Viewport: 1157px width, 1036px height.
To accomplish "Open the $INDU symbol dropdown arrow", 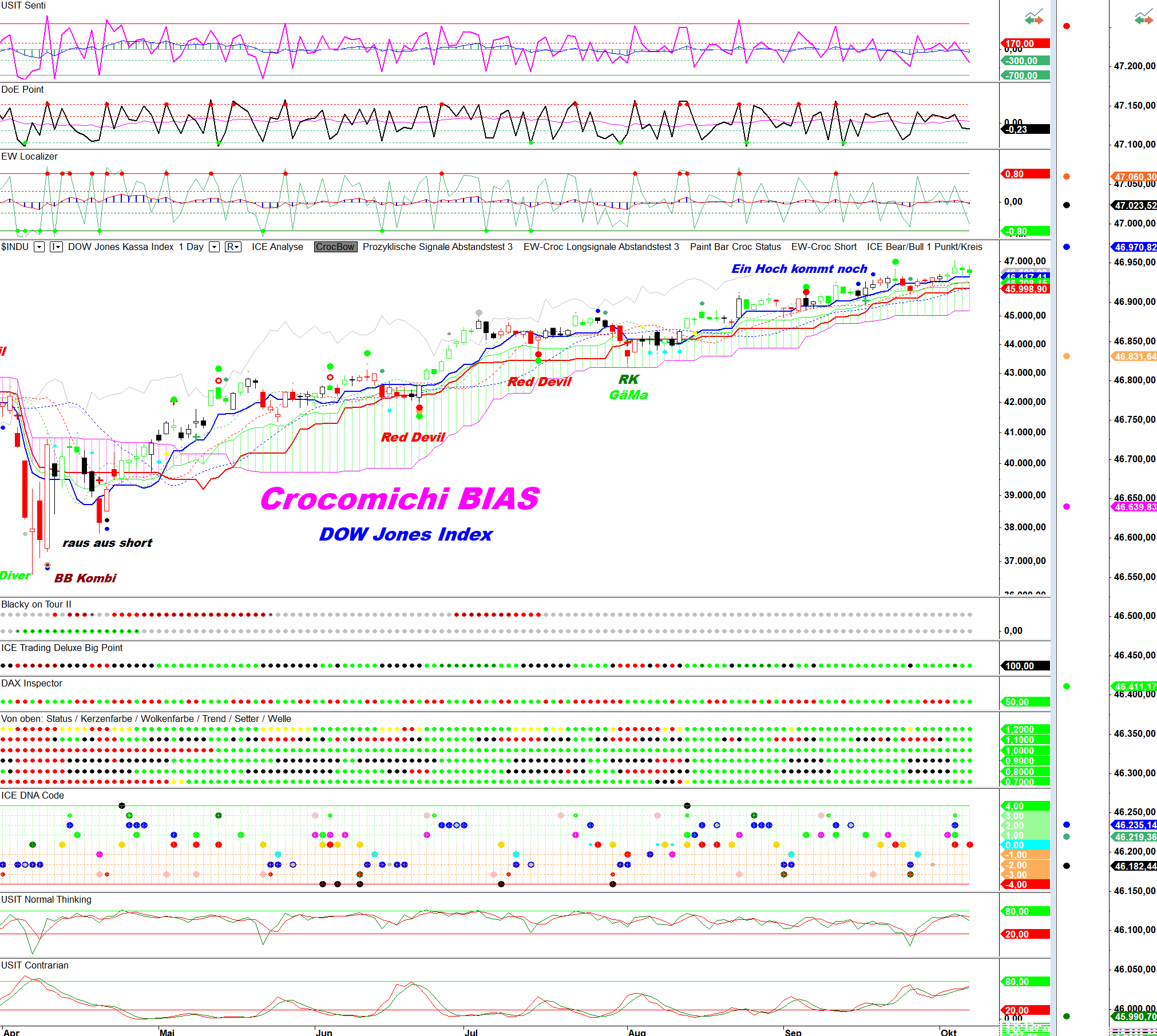I will point(39,247).
